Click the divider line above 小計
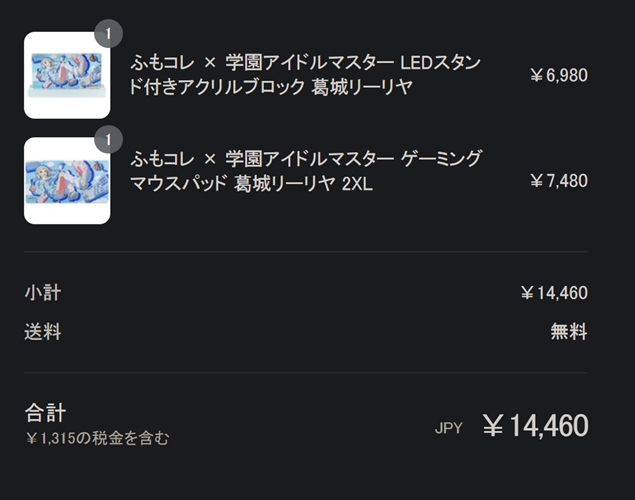 tap(306, 251)
